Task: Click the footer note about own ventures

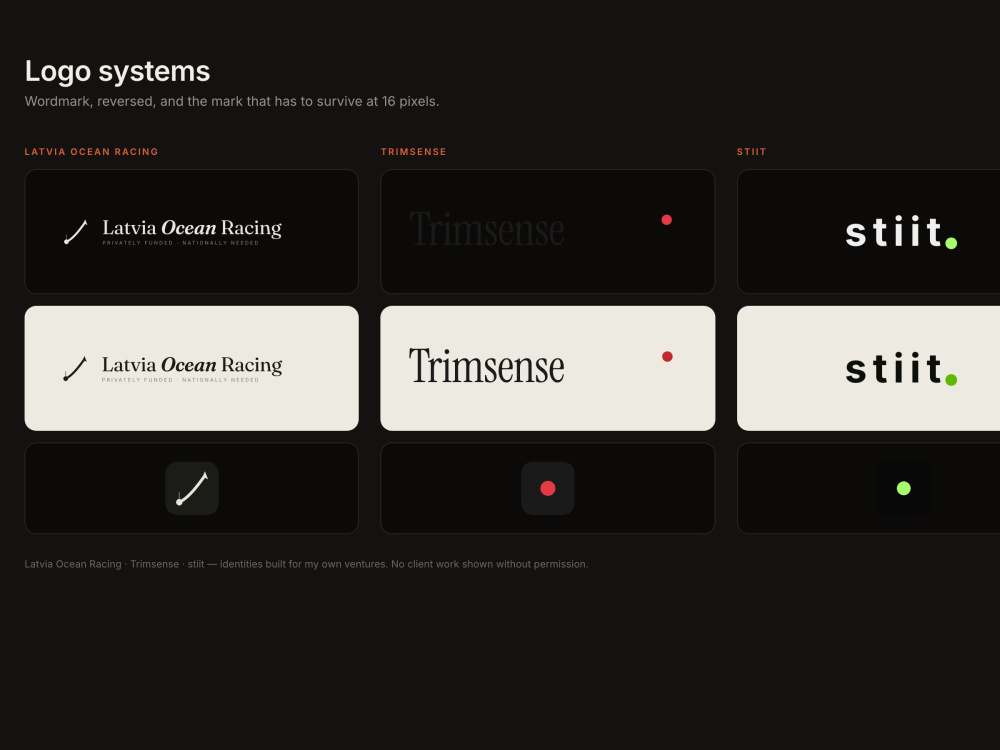Action: pos(306,564)
